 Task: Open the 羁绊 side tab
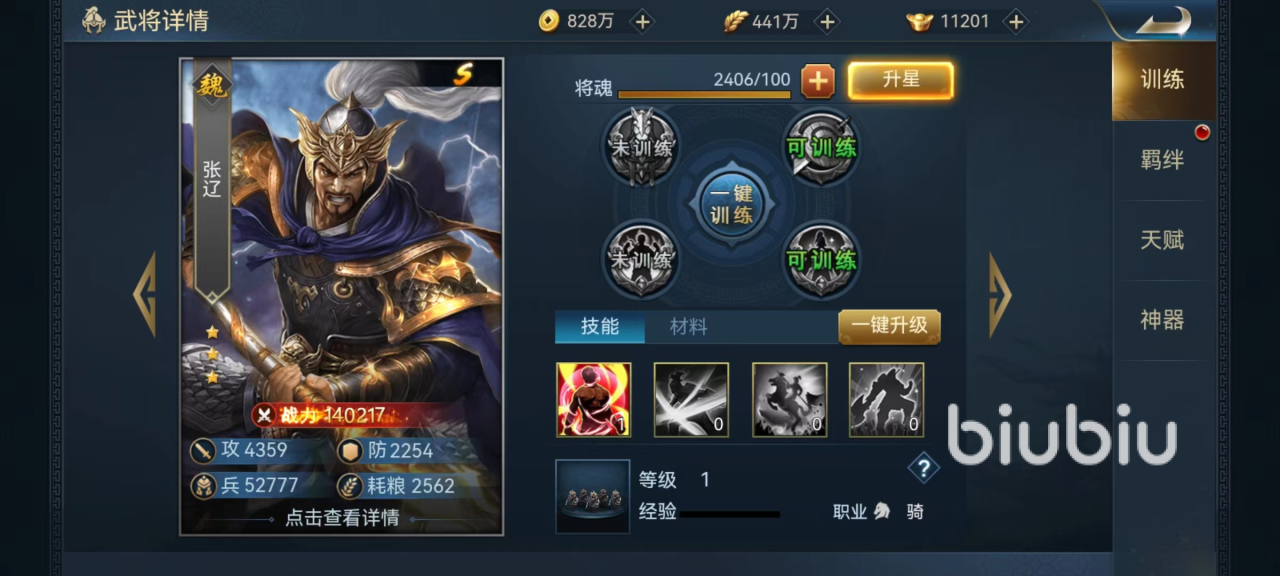pyautogui.click(x=1162, y=160)
